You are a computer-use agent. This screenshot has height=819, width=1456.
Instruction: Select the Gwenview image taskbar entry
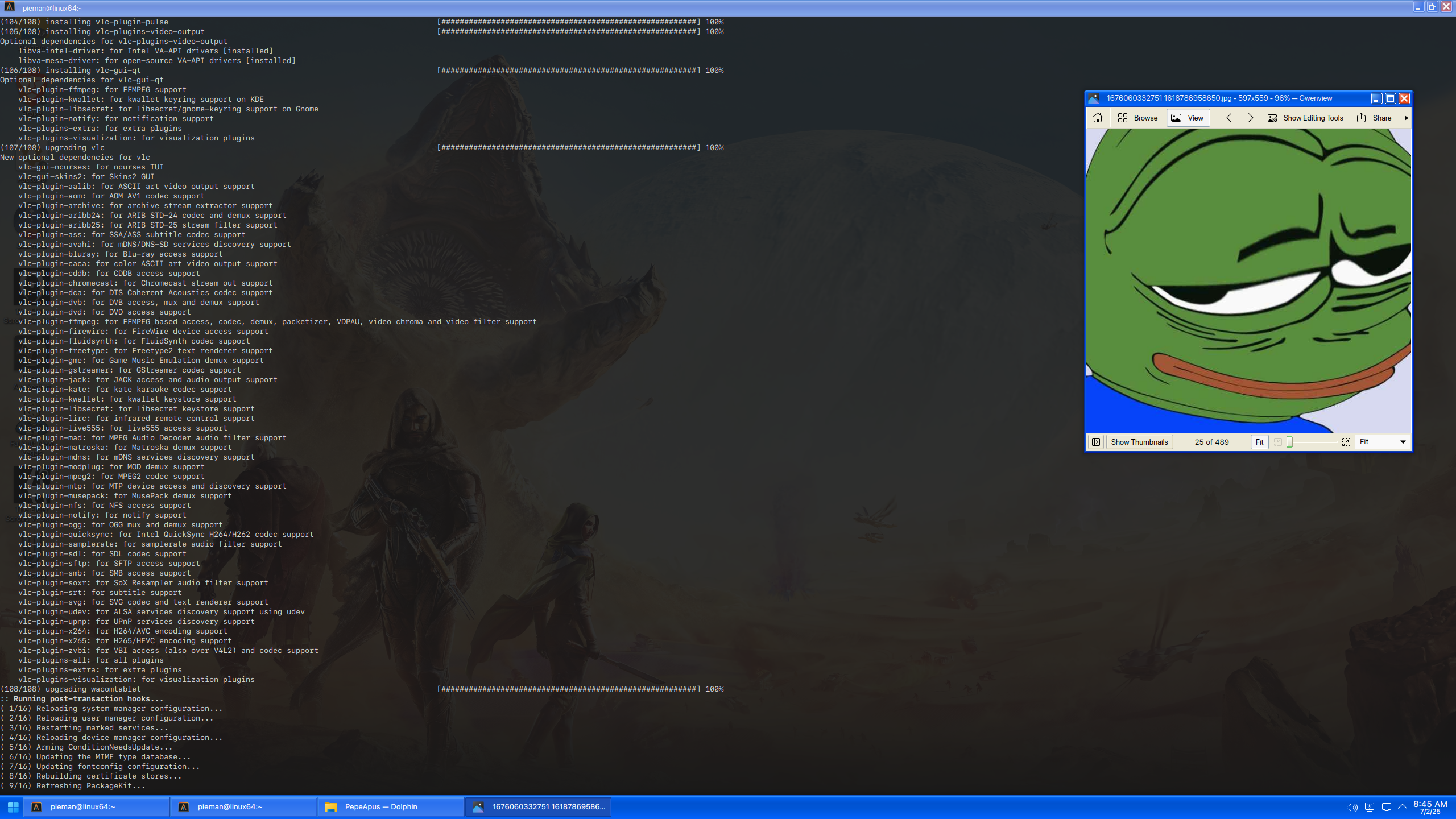538,806
